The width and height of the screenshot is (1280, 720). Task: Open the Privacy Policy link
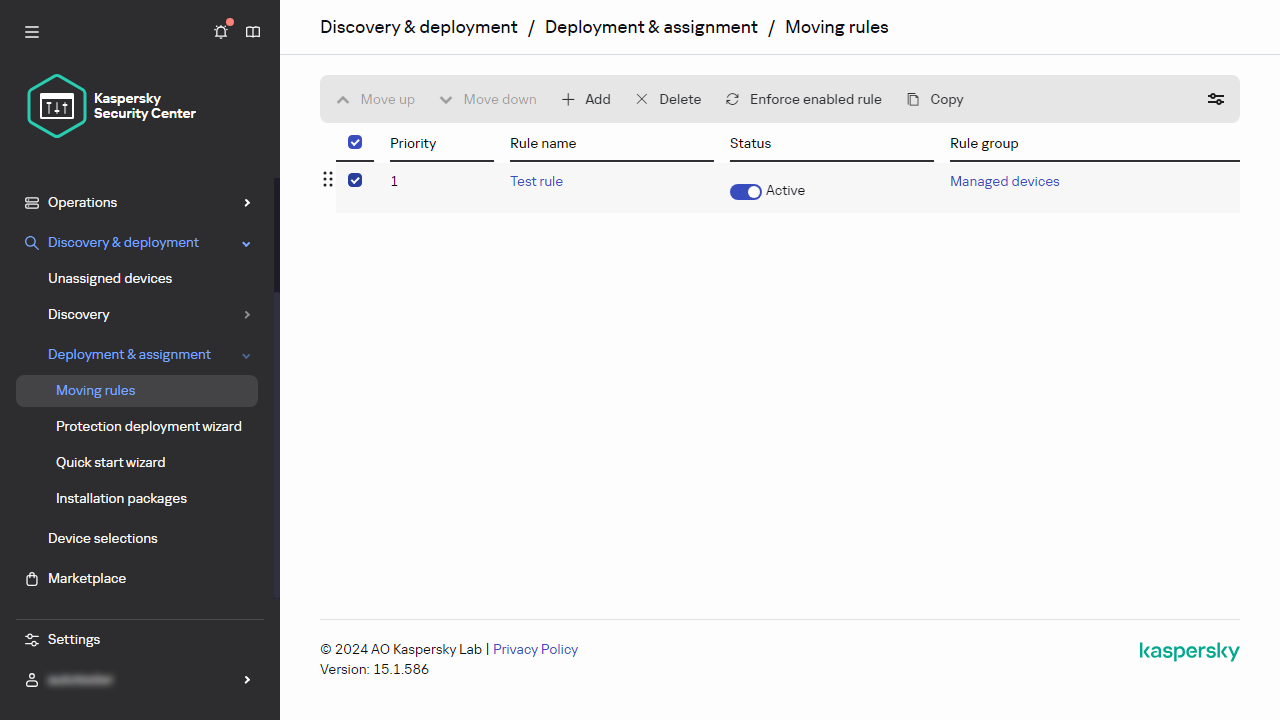point(535,649)
